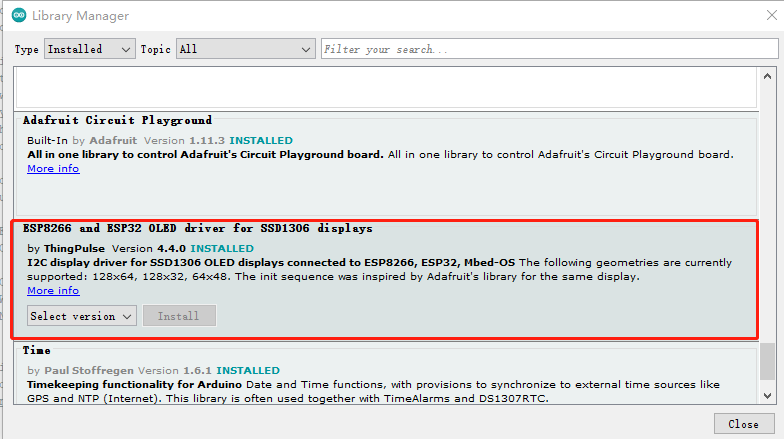Screen dimensions: 784x439
Task: Close the Library Manager window with X
Action: tap(772, 16)
